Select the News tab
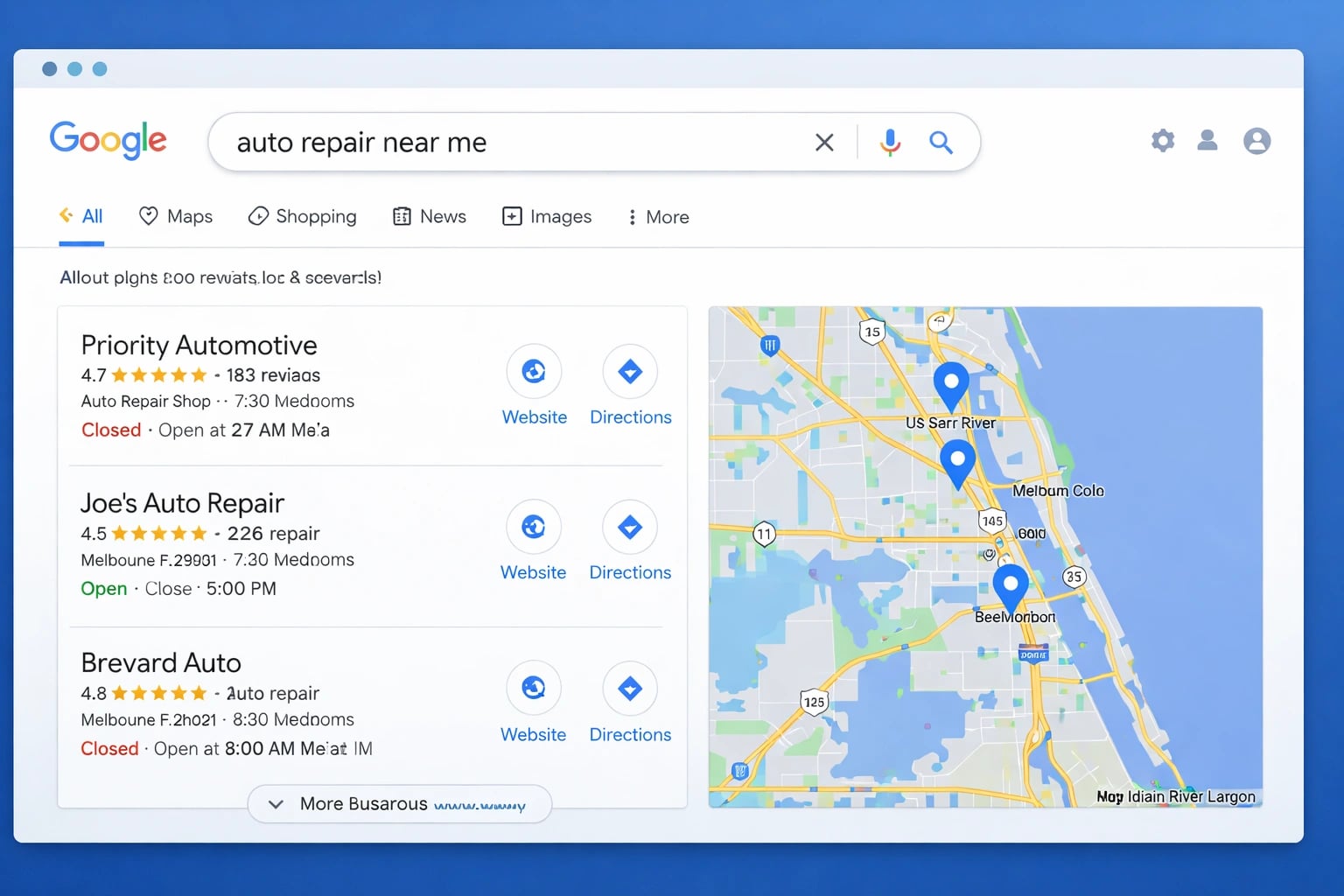Viewport: 1344px width, 896px height. (429, 216)
